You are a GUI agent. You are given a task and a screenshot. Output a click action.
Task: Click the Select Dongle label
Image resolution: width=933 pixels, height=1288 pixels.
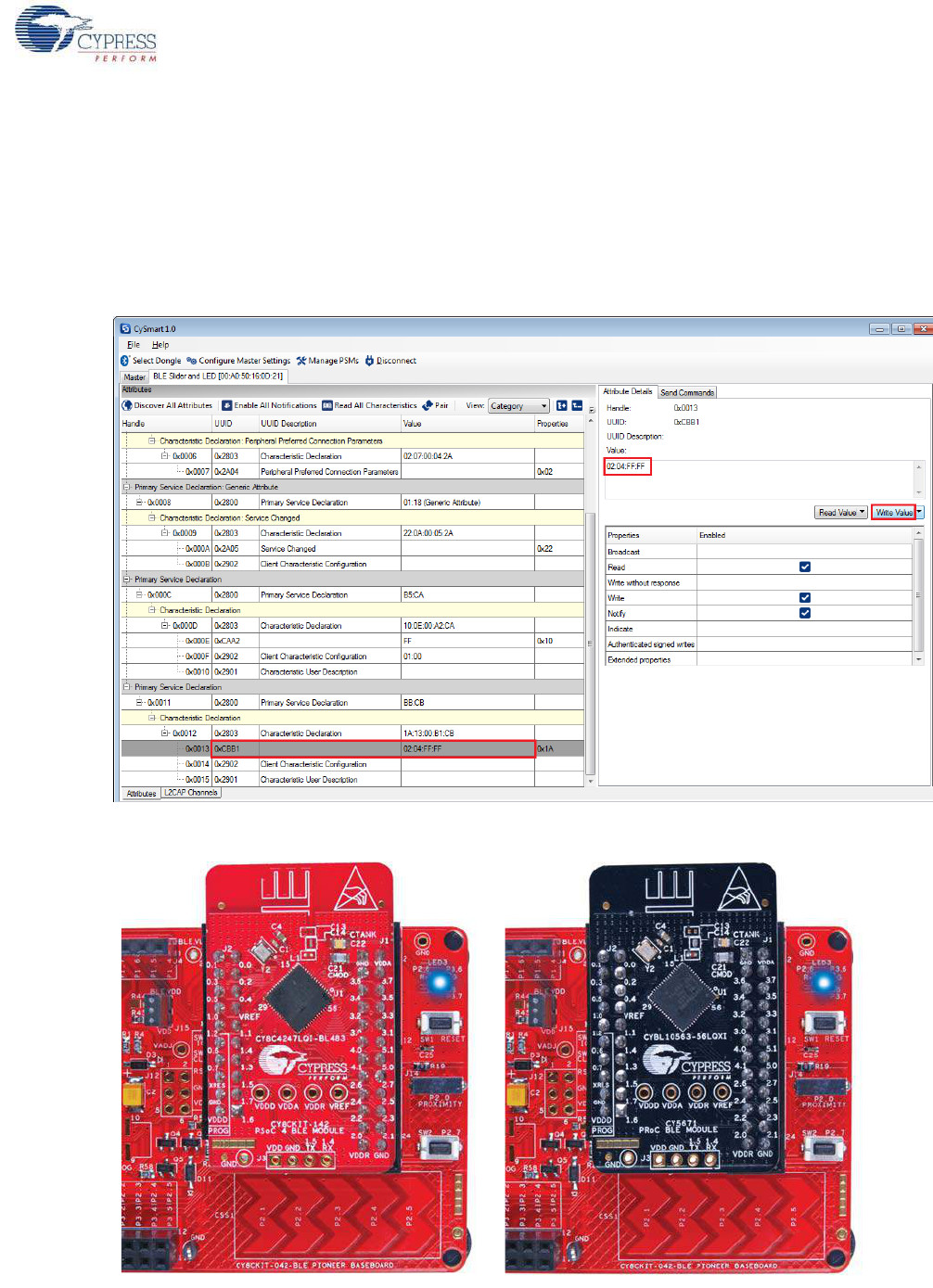click(x=157, y=361)
